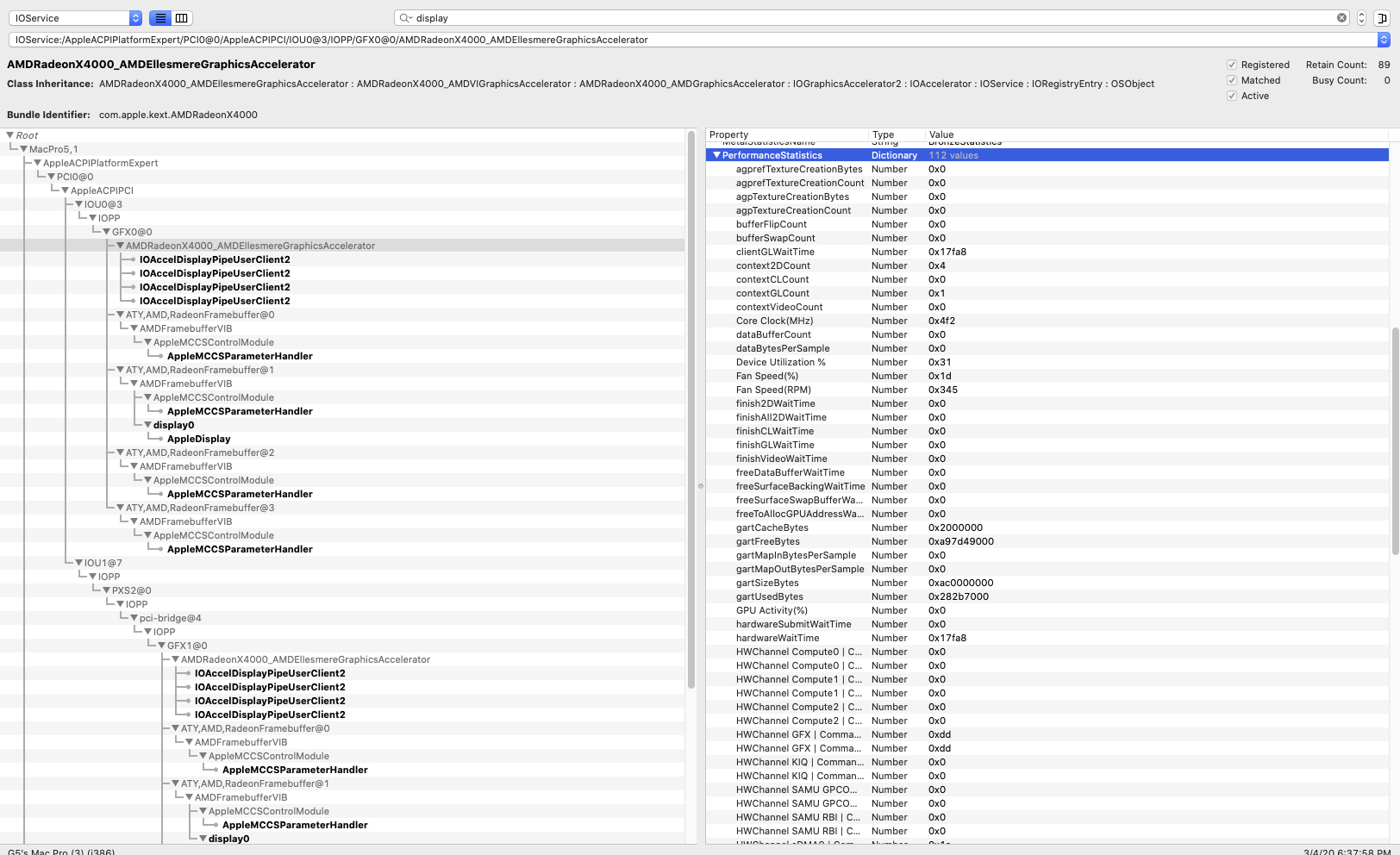Collapse the pci-bridge@4 node

coord(134,618)
